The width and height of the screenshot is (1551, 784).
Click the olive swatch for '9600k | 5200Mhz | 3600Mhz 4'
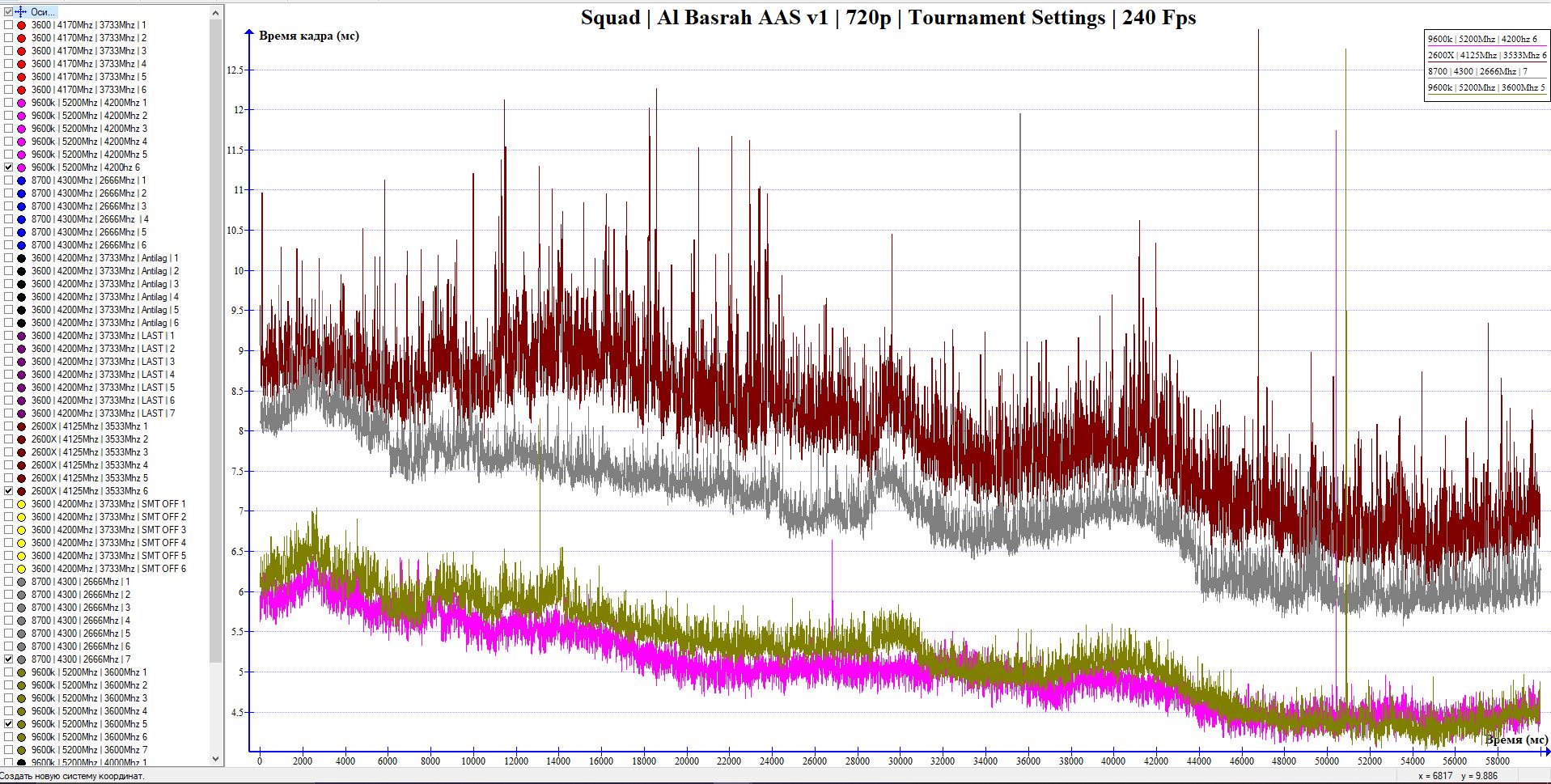click(22, 711)
